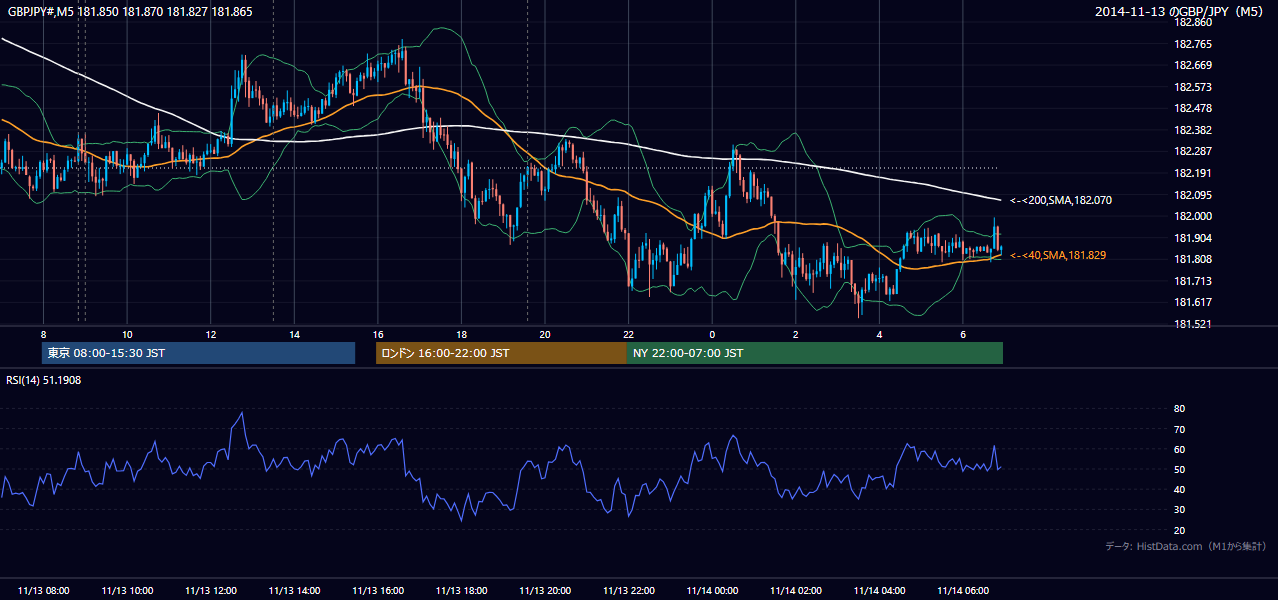Click the 40 SMA 181.829 label
Viewport: 1278px width, 600px height.
[x=1058, y=256]
